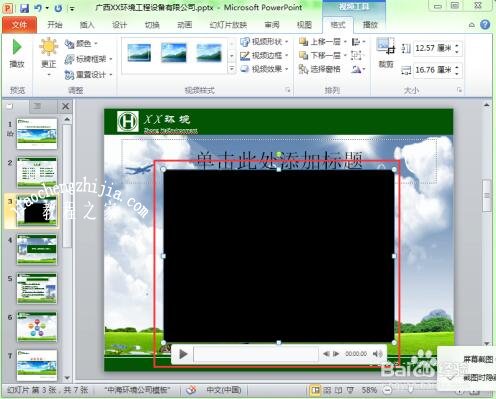
Task: Click the video seek progress bar
Action: tap(256, 354)
